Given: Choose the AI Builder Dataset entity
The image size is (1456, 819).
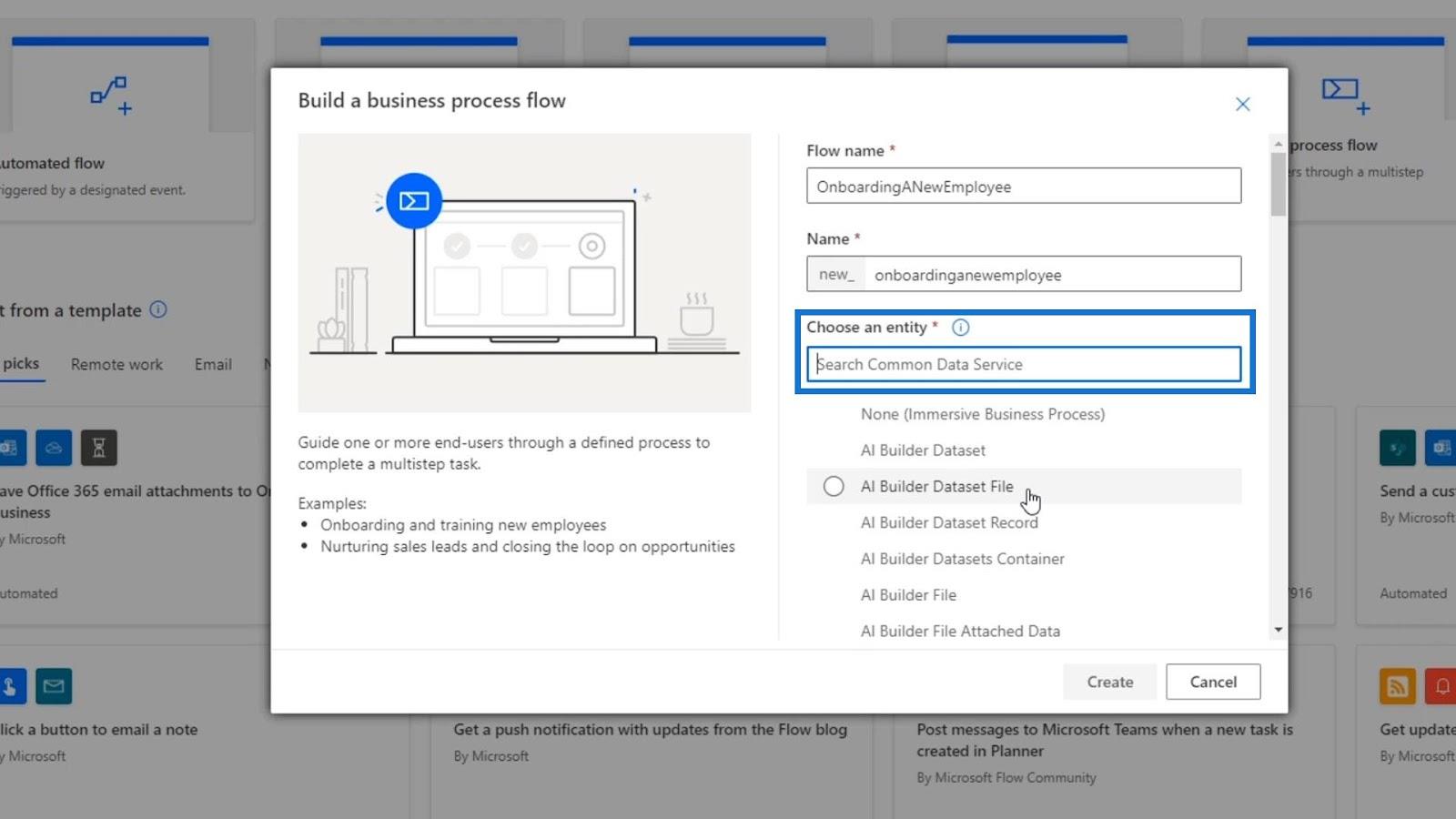Looking at the screenshot, I should pyautogui.click(x=923, y=450).
